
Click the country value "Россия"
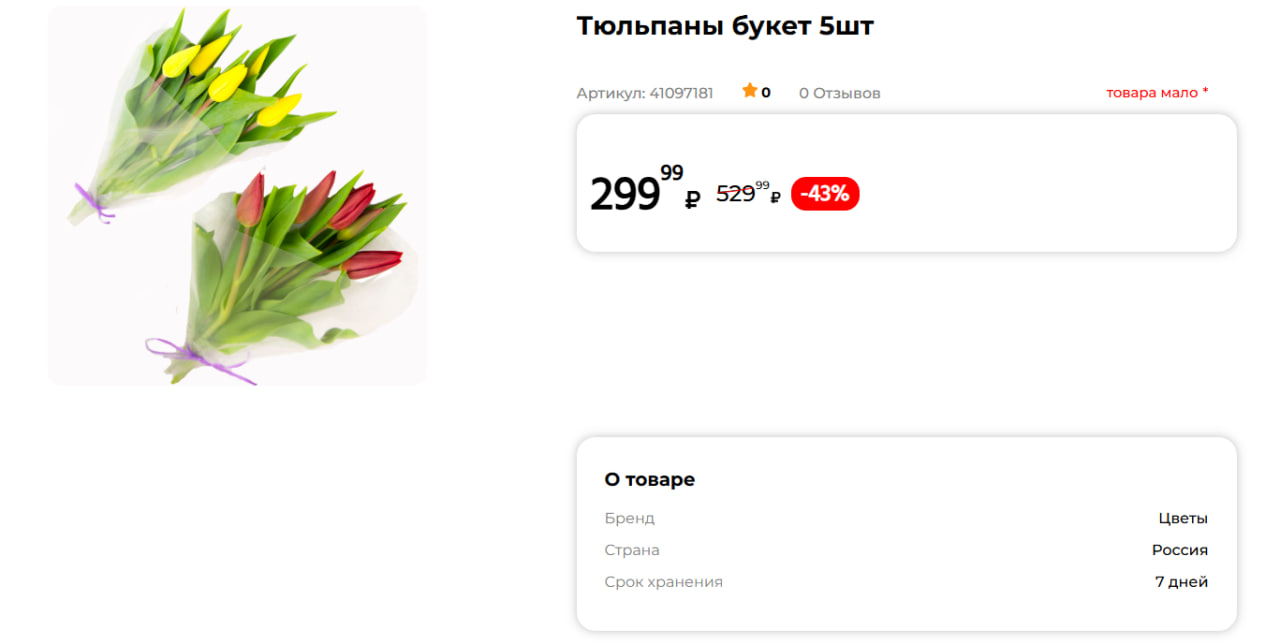(x=1179, y=550)
